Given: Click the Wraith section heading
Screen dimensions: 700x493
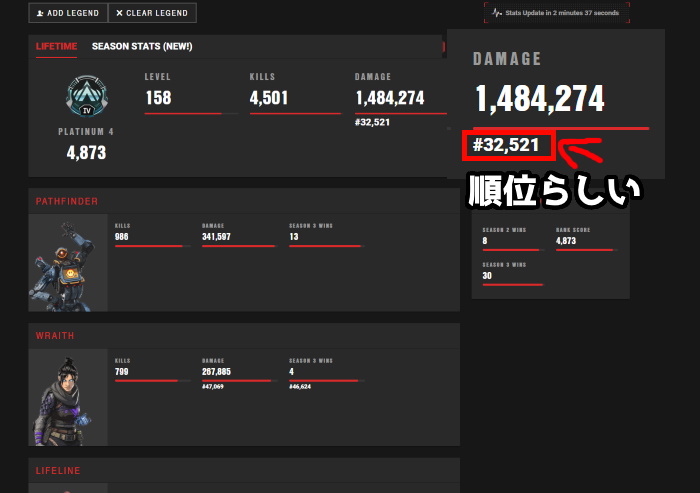Looking at the screenshot, I should point(55,336).
